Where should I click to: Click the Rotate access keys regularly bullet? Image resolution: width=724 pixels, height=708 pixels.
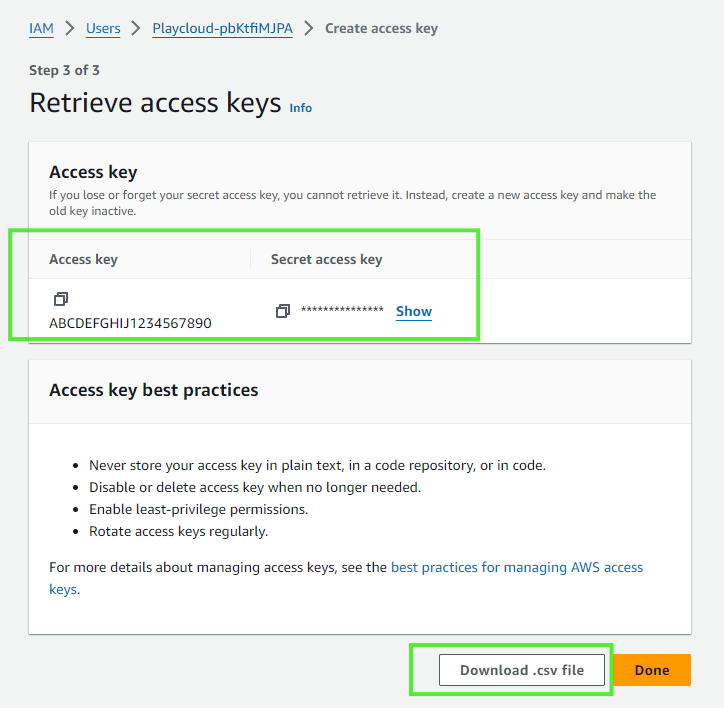(x=178, y=531)
